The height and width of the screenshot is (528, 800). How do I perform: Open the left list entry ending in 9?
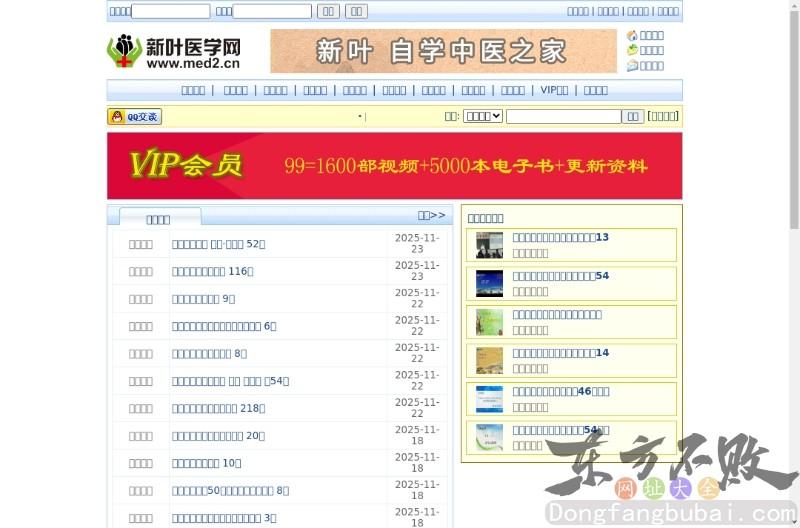coord(203,299)
